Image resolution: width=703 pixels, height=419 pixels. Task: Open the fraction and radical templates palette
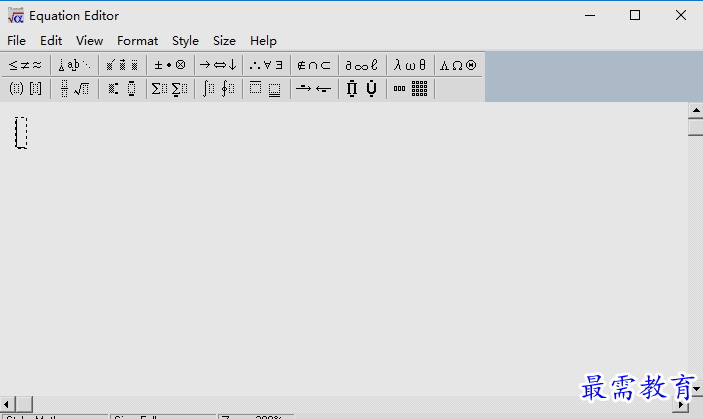pyautogui.click(x=74, y=89)
